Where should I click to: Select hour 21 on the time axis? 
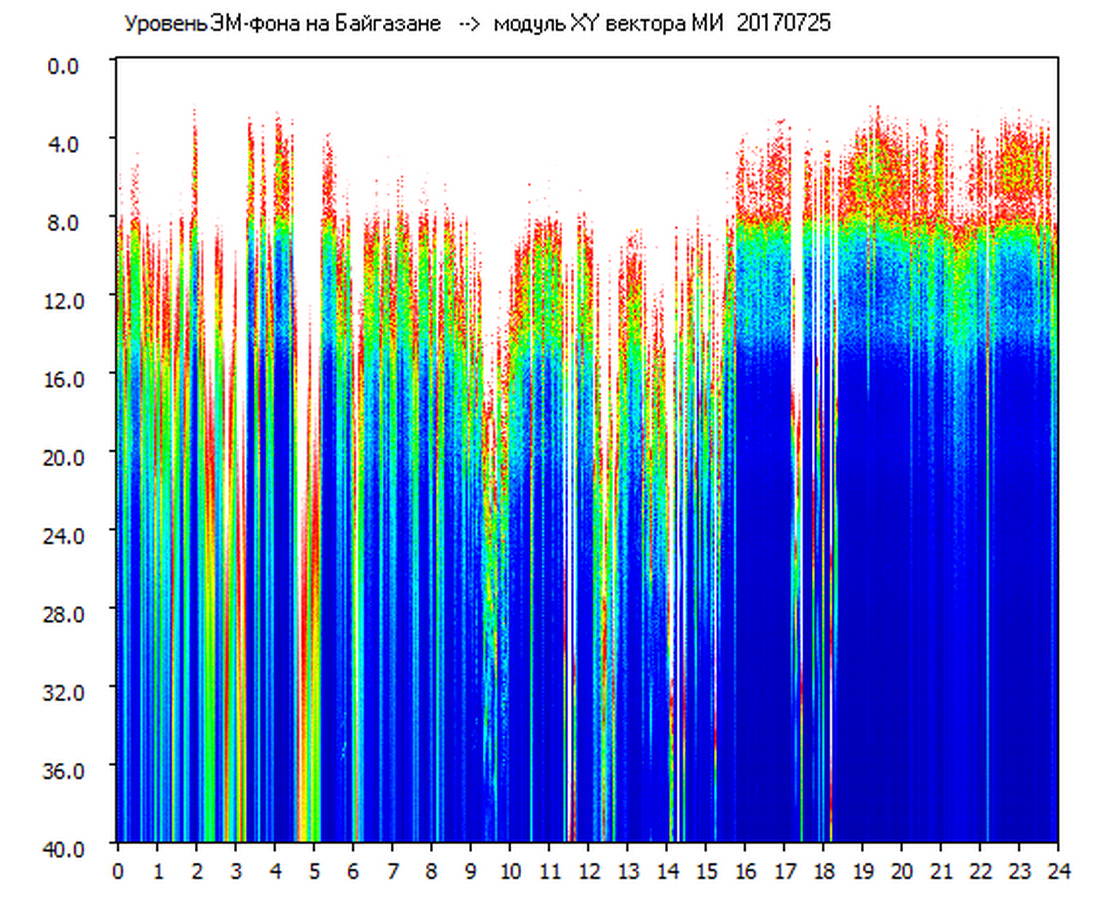940,871
